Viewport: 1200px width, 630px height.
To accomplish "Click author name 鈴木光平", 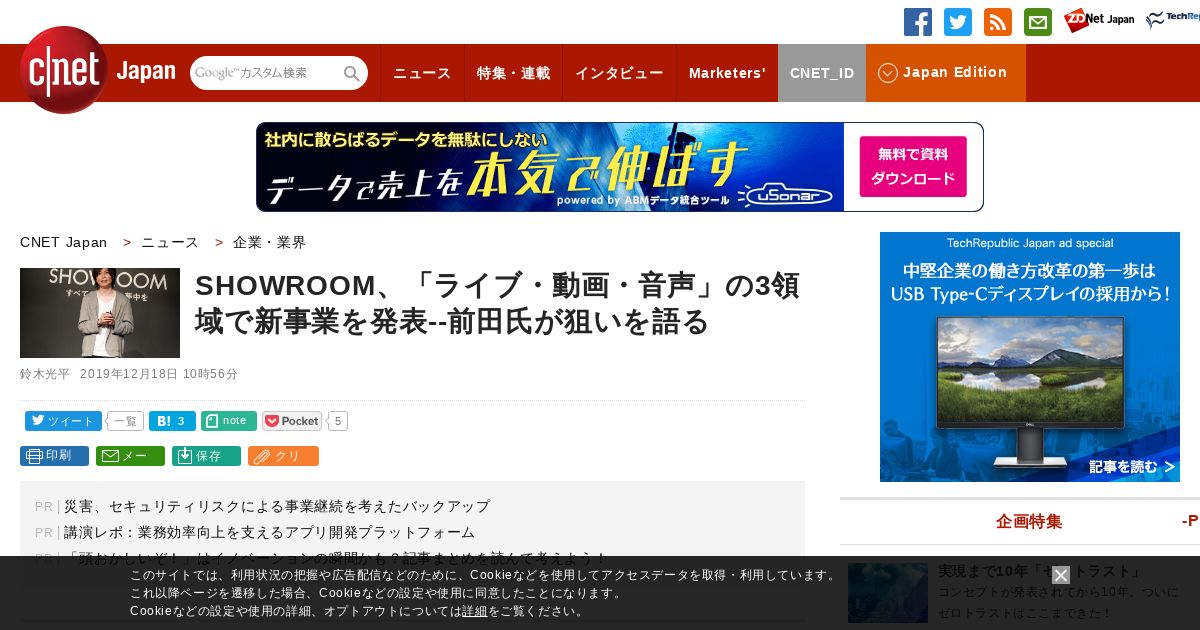I will [45, 374].
